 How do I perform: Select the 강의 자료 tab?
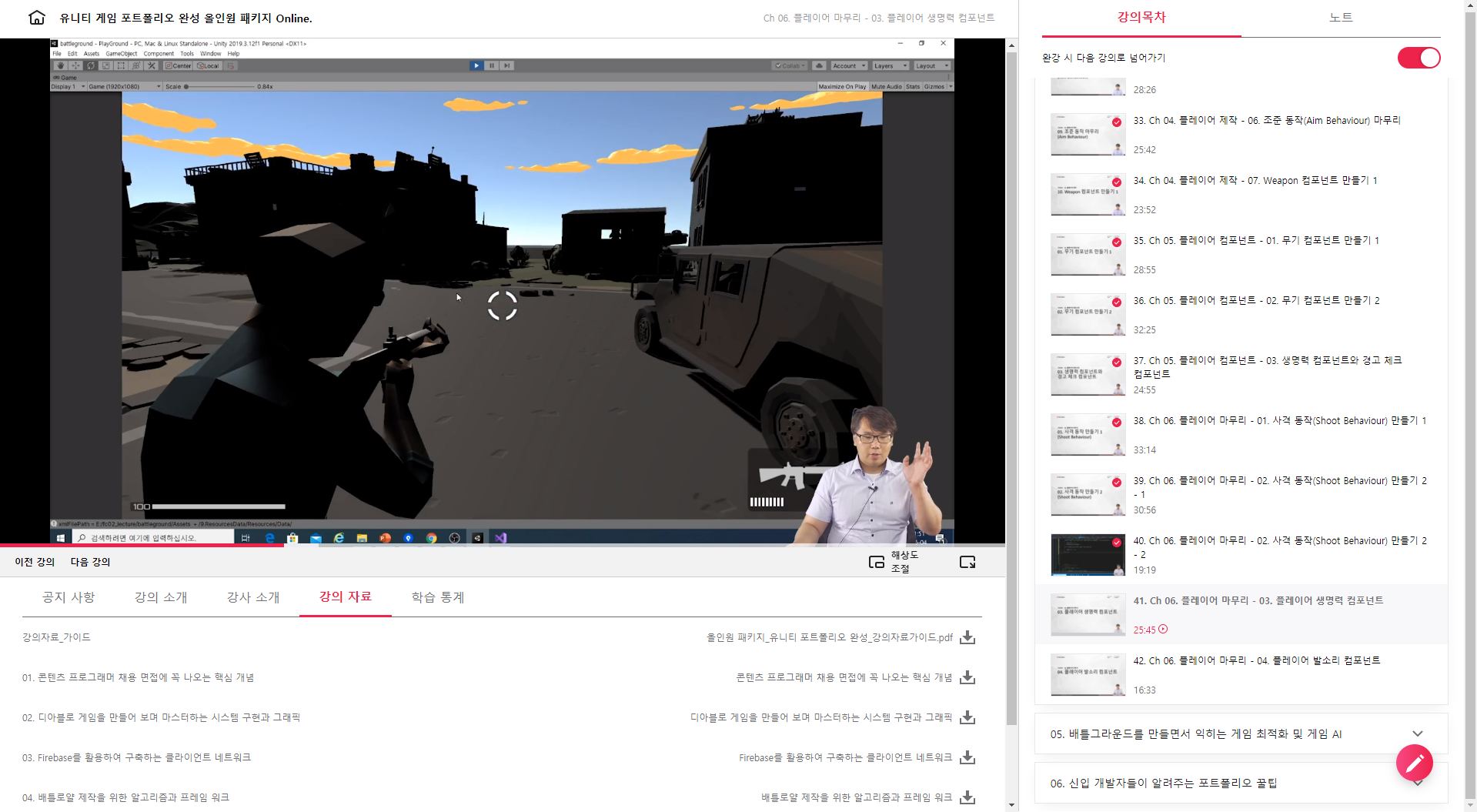(x=346, y=596)
